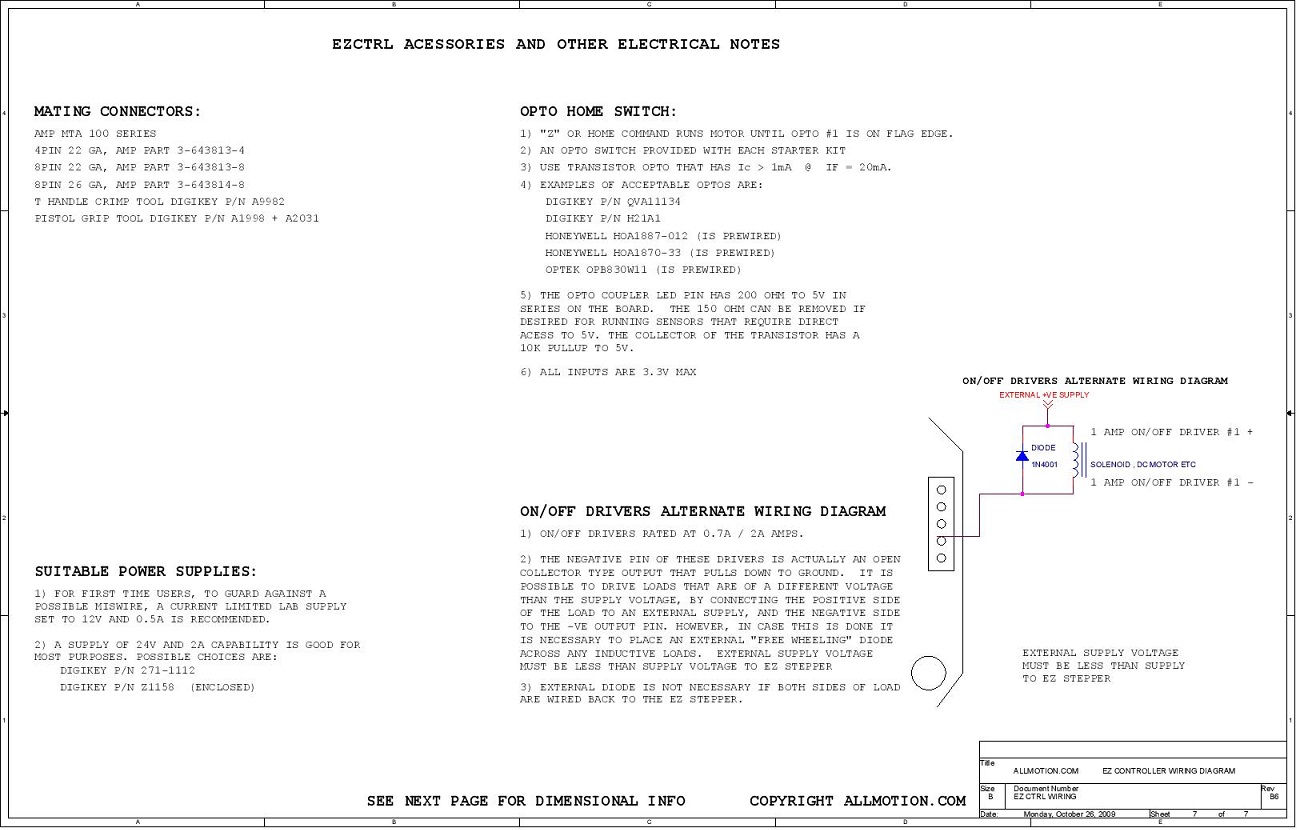Click the line '4PIN 22 GA, AMP PART 3-643813-4'
The image size is (1297, 830).
[140, 150]
